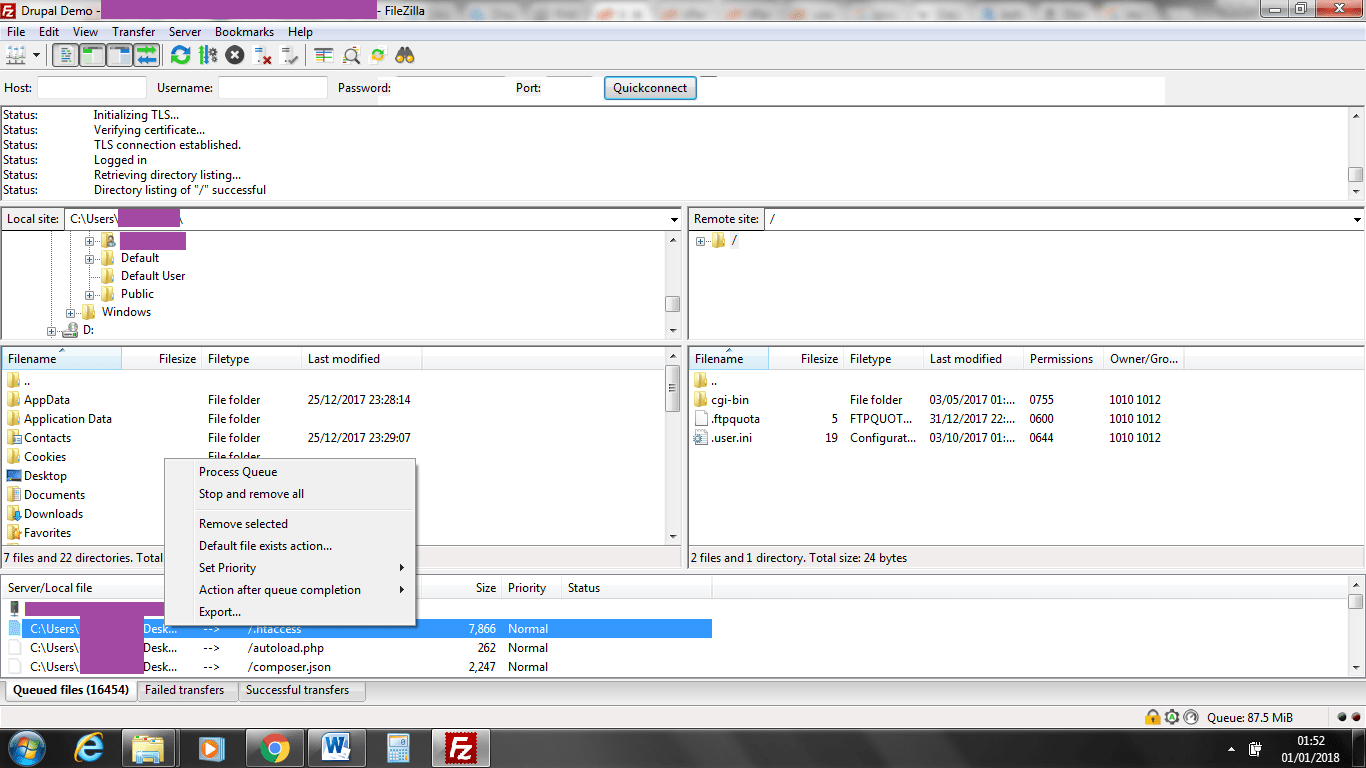
Task: Click the Refresh file lists icon
Action: tap(180, 55)
